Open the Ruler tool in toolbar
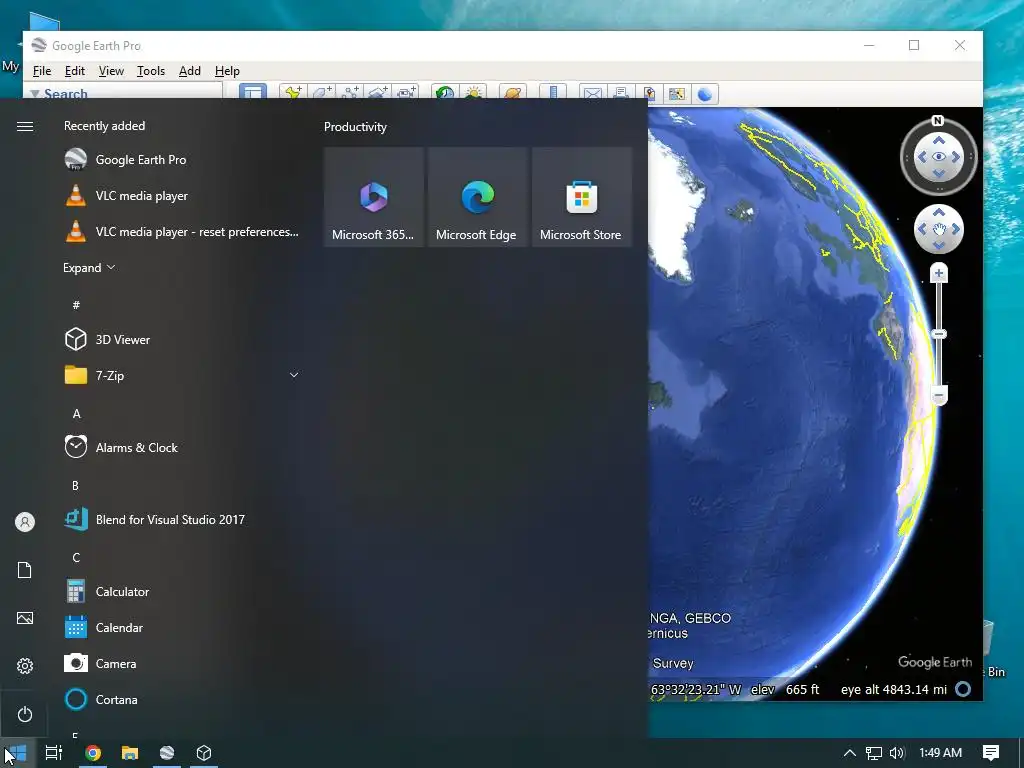Screen dimensions: 1024x768 [x=553, y=92]
